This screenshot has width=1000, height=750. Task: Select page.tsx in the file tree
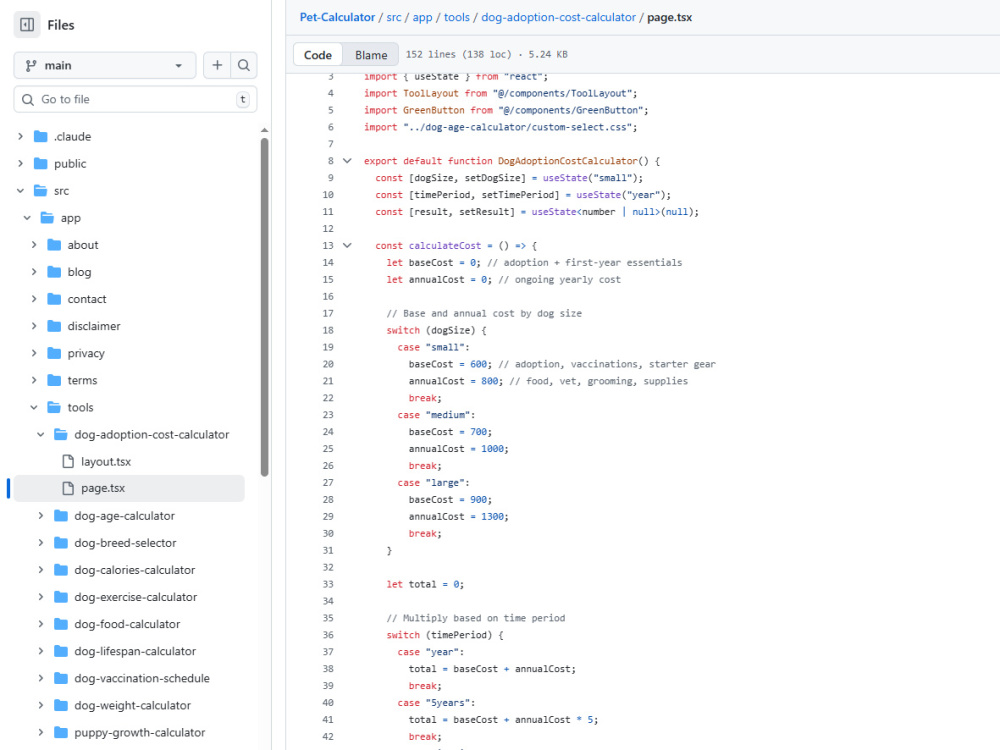click(129, 488)
